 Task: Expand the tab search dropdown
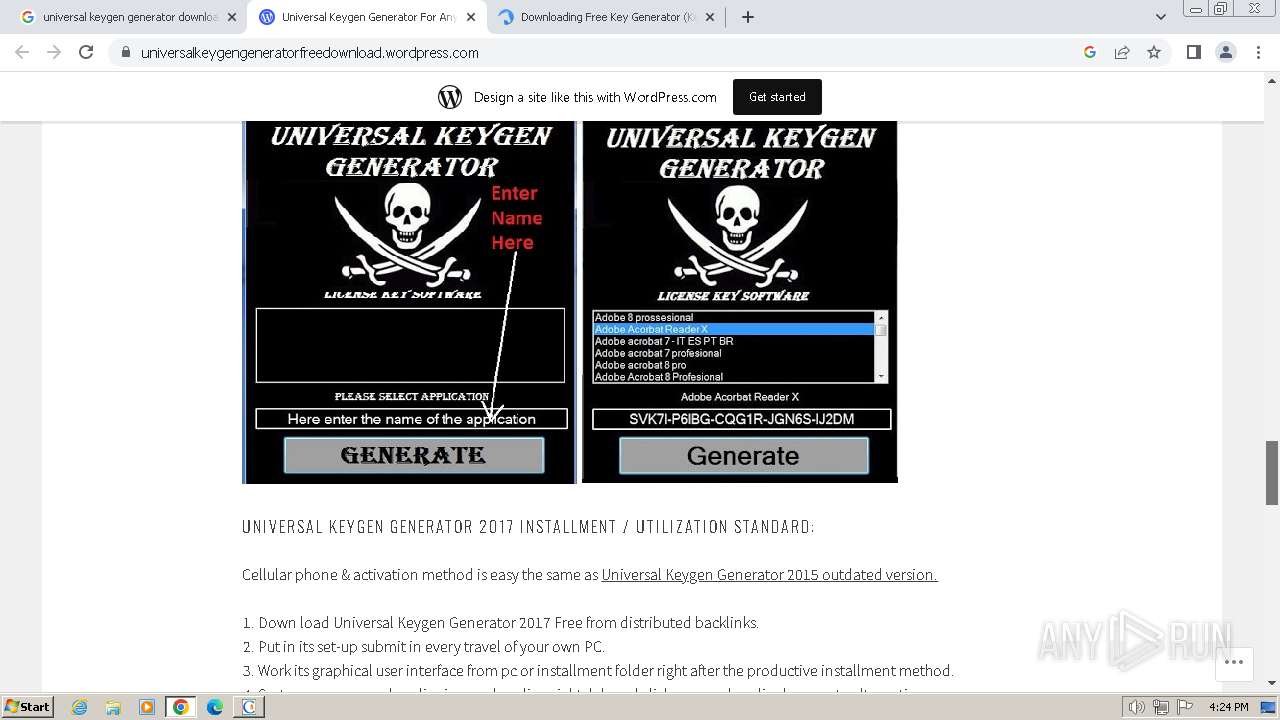(x=1160, y=17)
